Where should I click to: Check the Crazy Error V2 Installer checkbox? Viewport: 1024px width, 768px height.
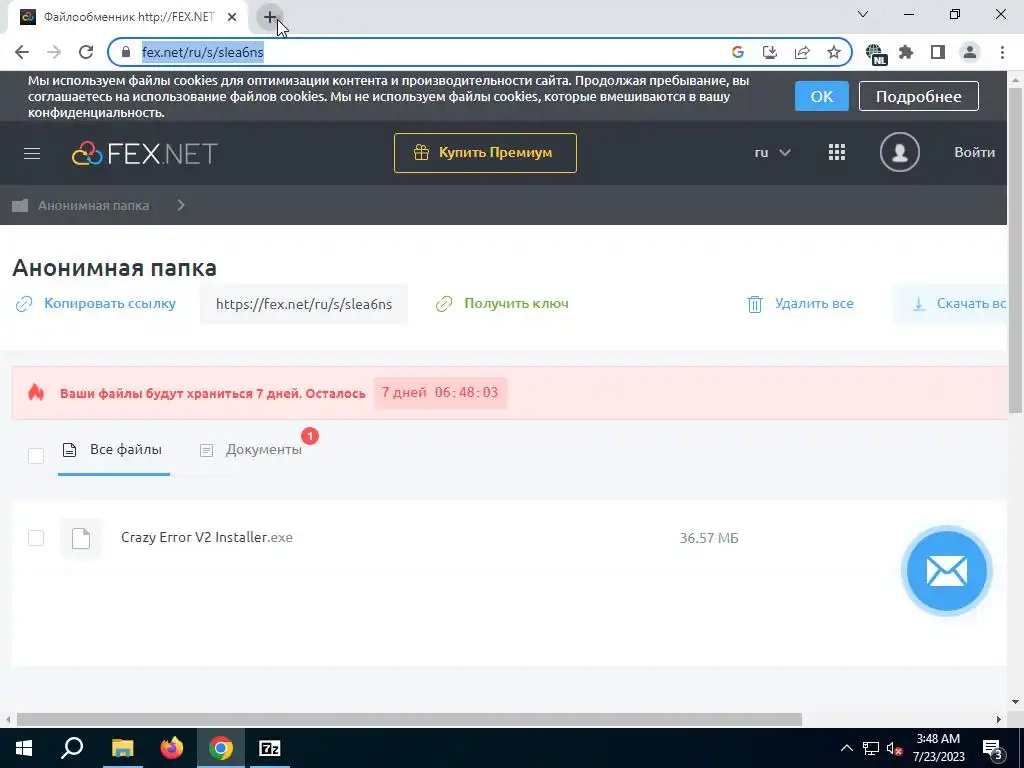pyautogui.click(x=36, y=538)
